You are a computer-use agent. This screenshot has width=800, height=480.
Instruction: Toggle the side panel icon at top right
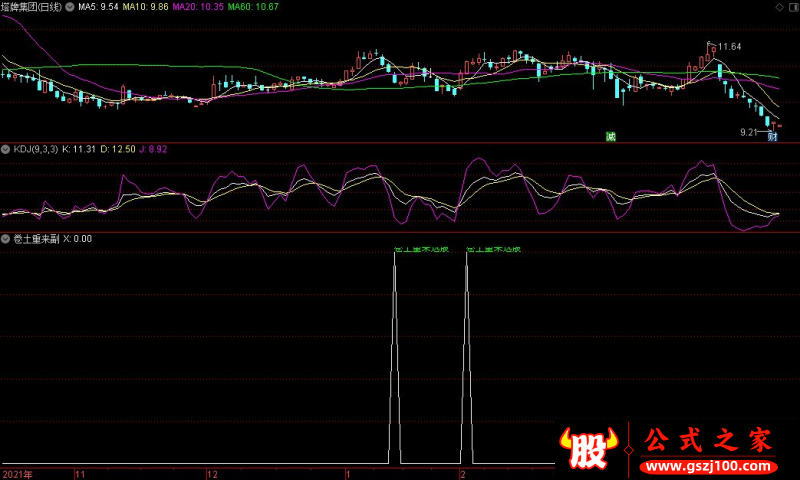pyautogui.click(x=793, y=7)
